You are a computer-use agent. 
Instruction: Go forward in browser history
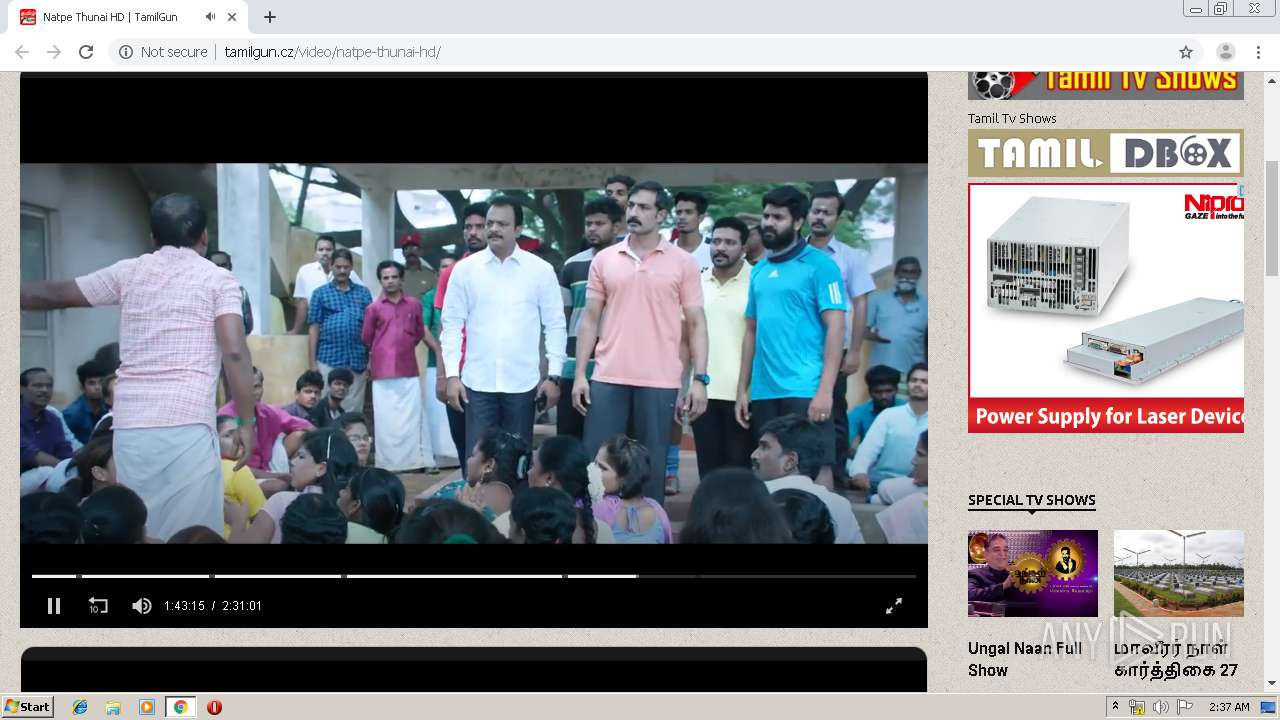pyautogui.click(x=54, y=52)
